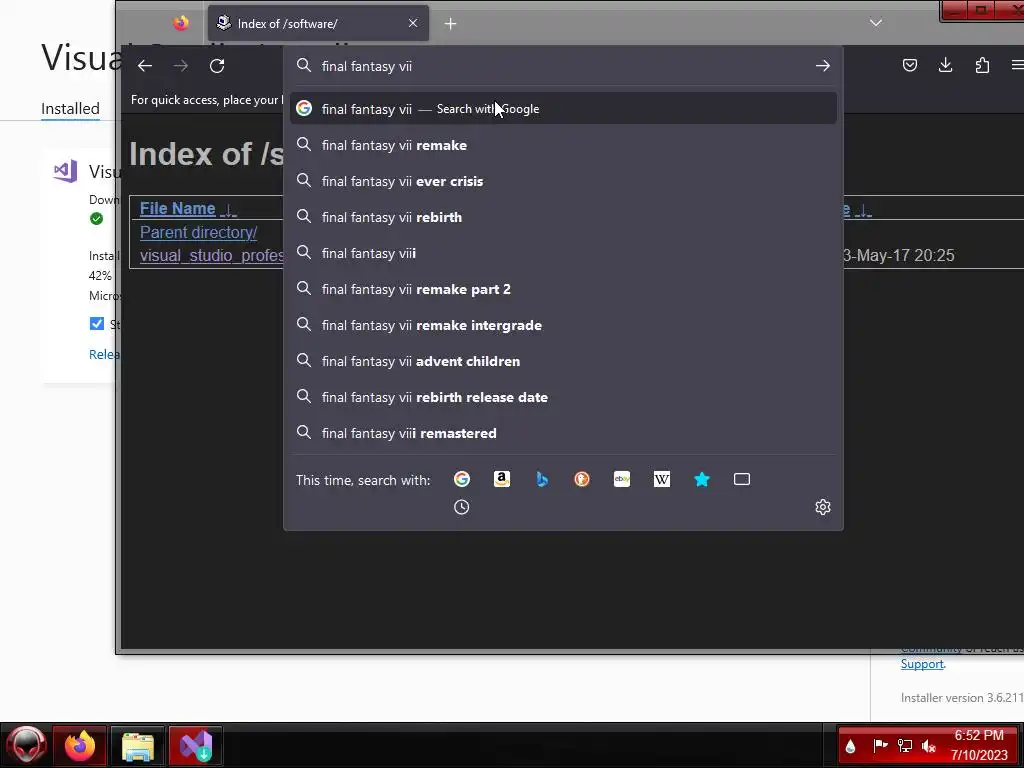The width and height of the screenshot is (1024, 768).
Task: Choose suggestion 'final fantasy viii'
Action: pos(563,253)
